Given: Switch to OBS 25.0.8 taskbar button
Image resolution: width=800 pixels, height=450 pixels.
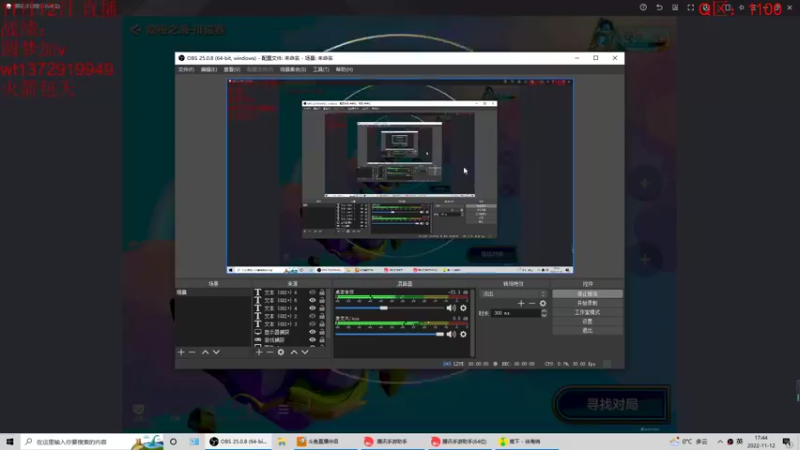Looking at the screenshot, I should click(x=239, y=441).
